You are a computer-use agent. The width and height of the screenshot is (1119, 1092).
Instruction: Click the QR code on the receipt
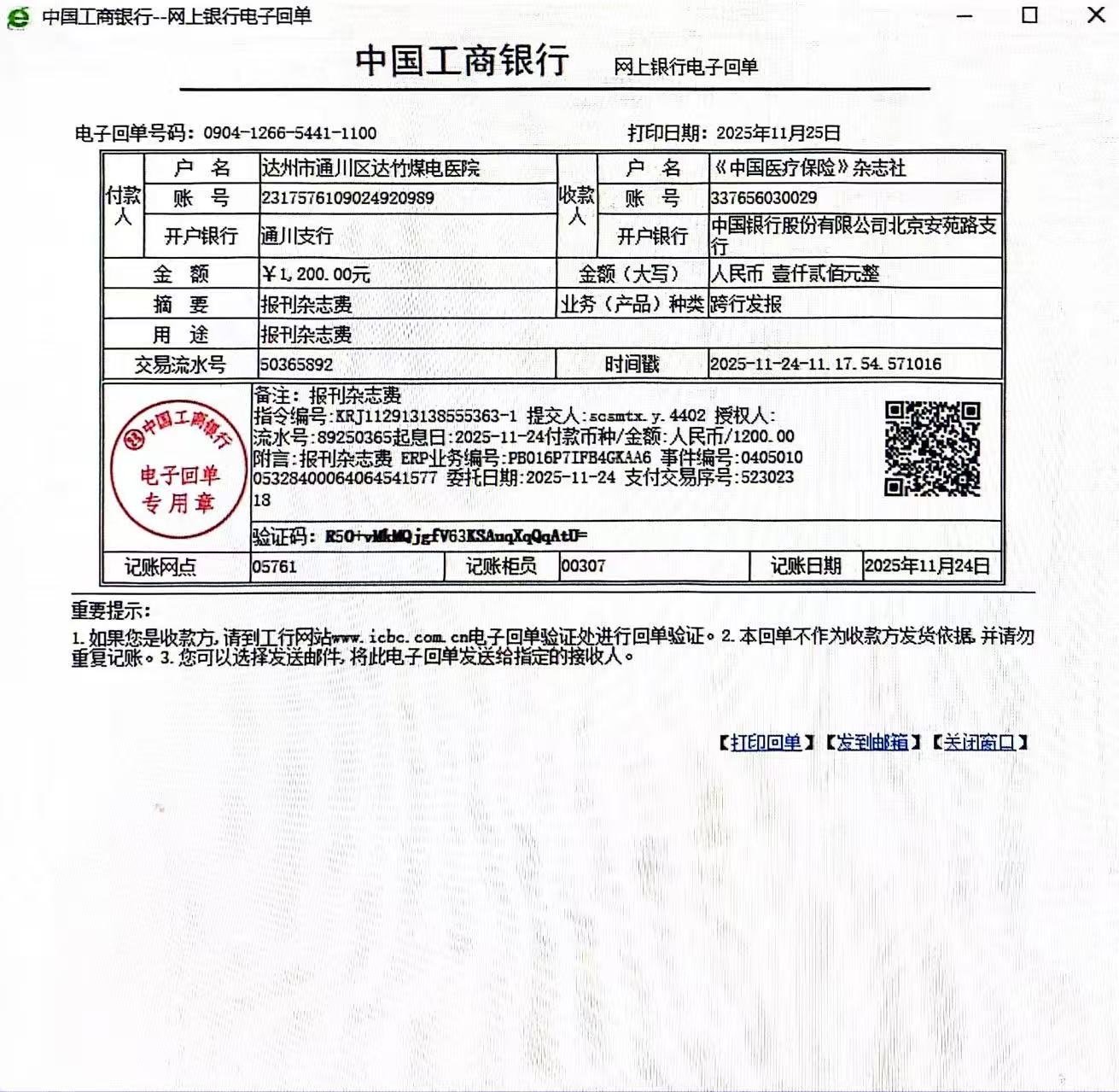pyautogui.click(x=932, y=449)
